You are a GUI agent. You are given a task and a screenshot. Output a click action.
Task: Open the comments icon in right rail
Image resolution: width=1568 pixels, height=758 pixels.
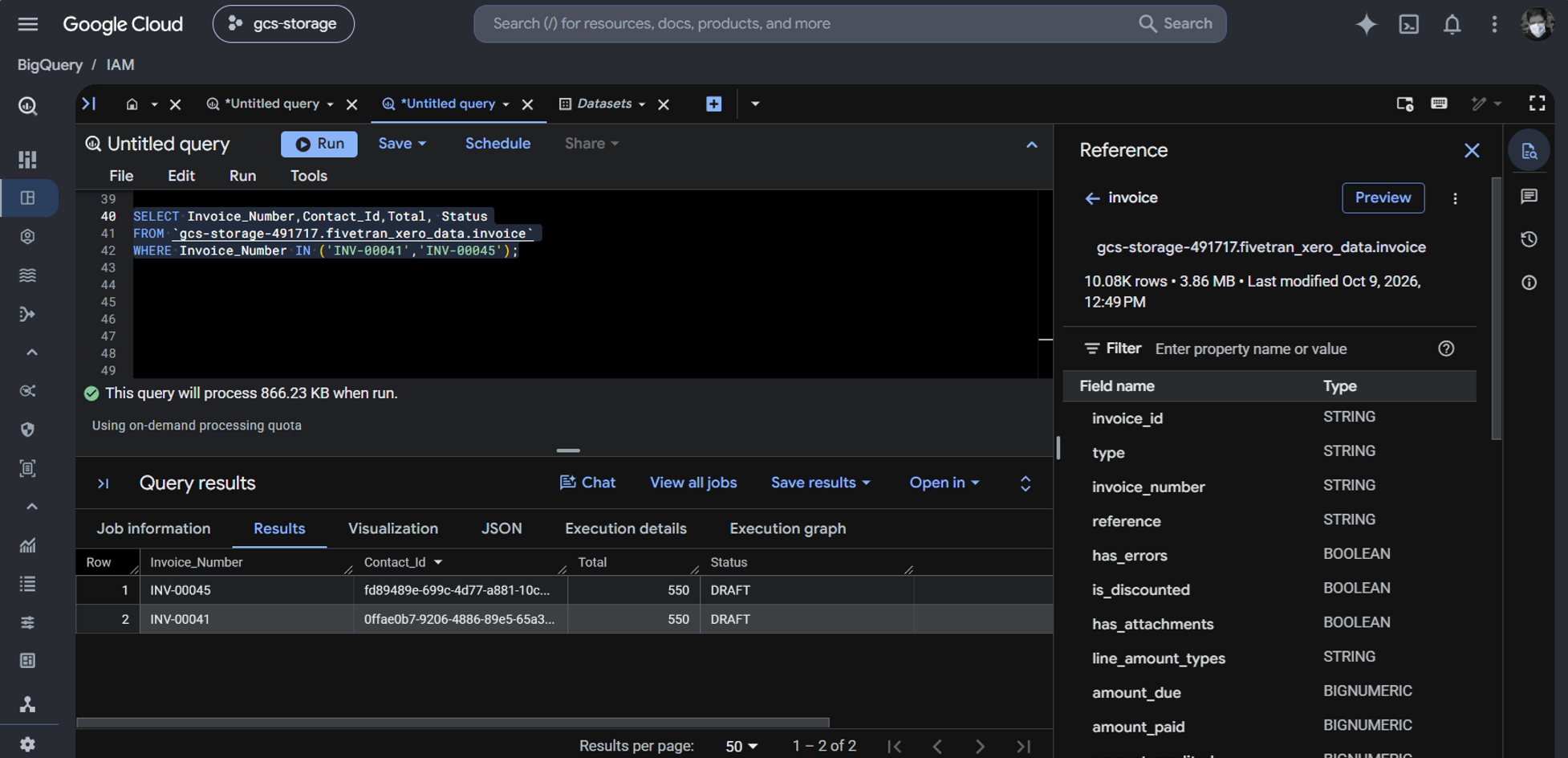(1529, 196)
